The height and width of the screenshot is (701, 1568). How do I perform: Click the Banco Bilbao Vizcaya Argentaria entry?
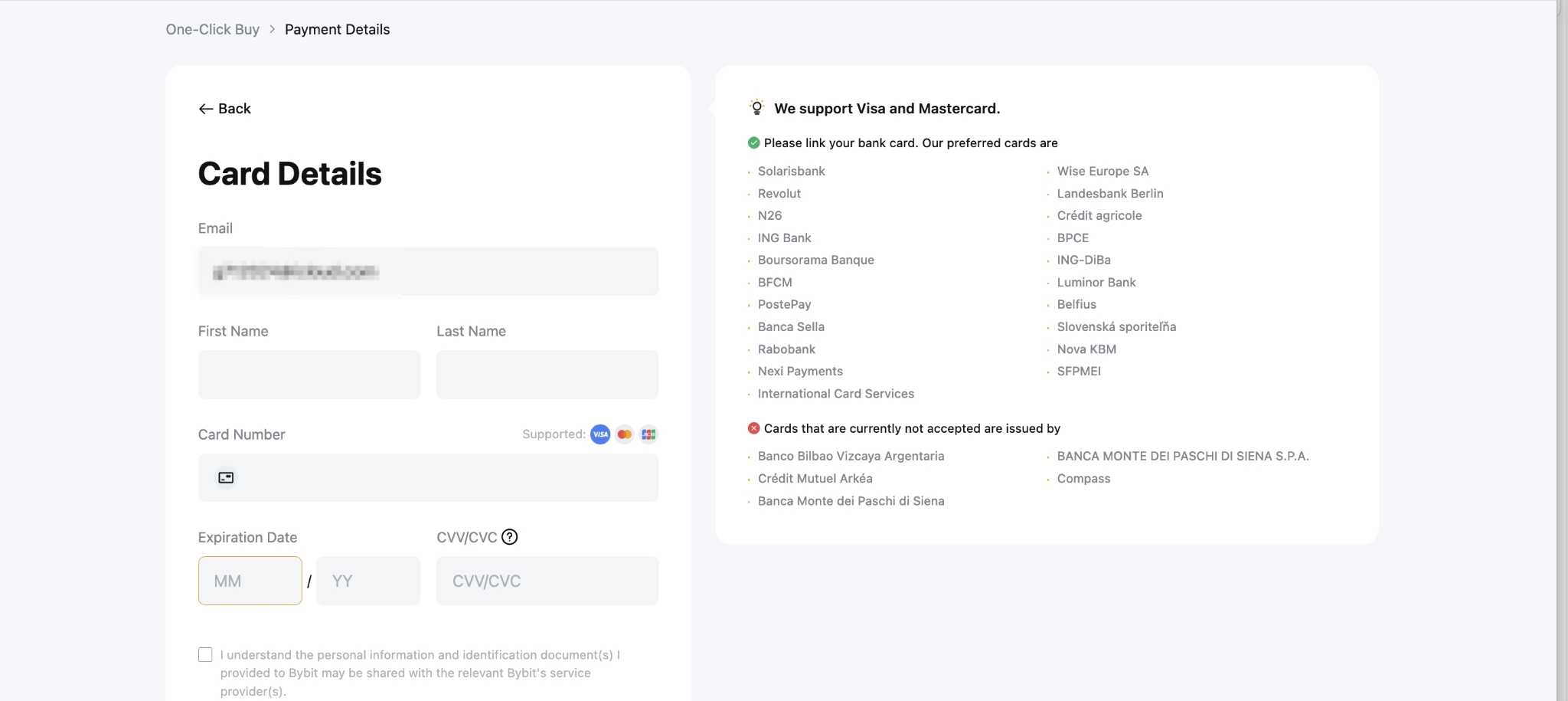tap(851, 456)
